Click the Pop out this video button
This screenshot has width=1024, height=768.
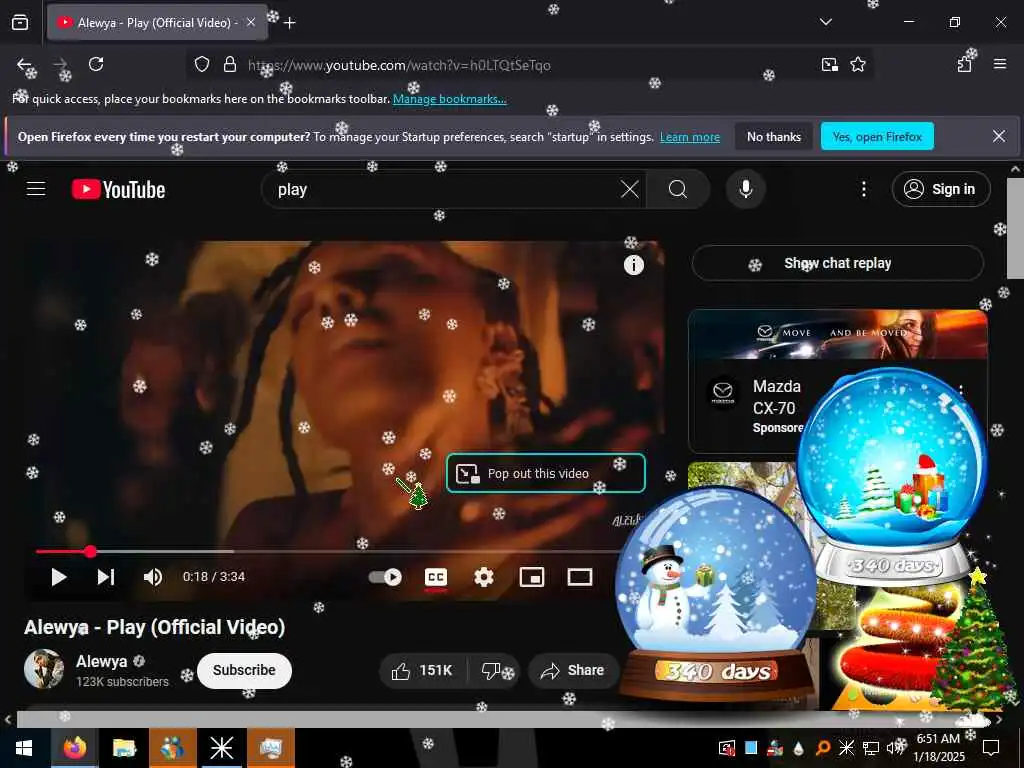click(x=546, y=473)
